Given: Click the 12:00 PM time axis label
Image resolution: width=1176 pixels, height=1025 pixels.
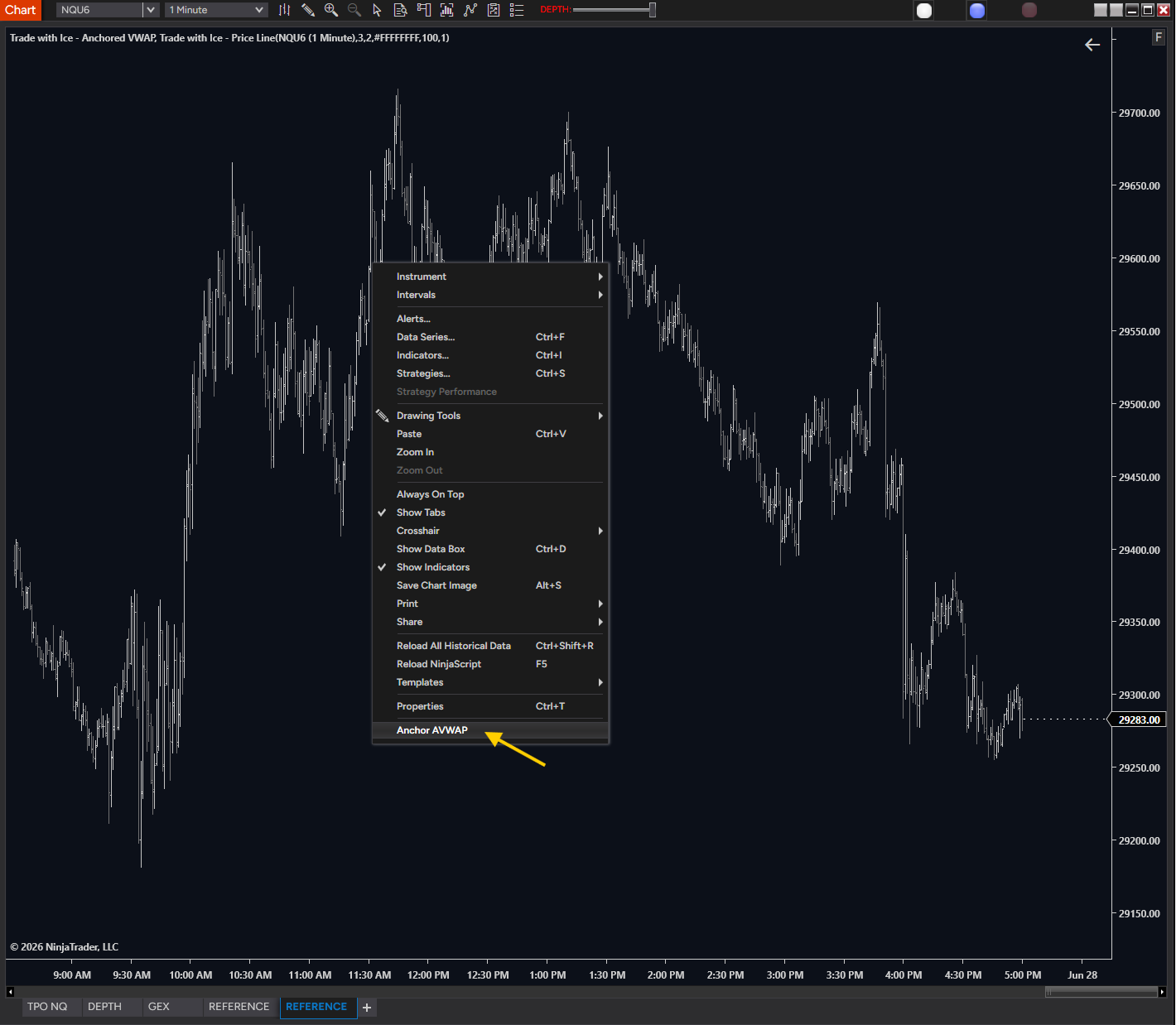Looking at the screenshot, I should pos(428,974).
